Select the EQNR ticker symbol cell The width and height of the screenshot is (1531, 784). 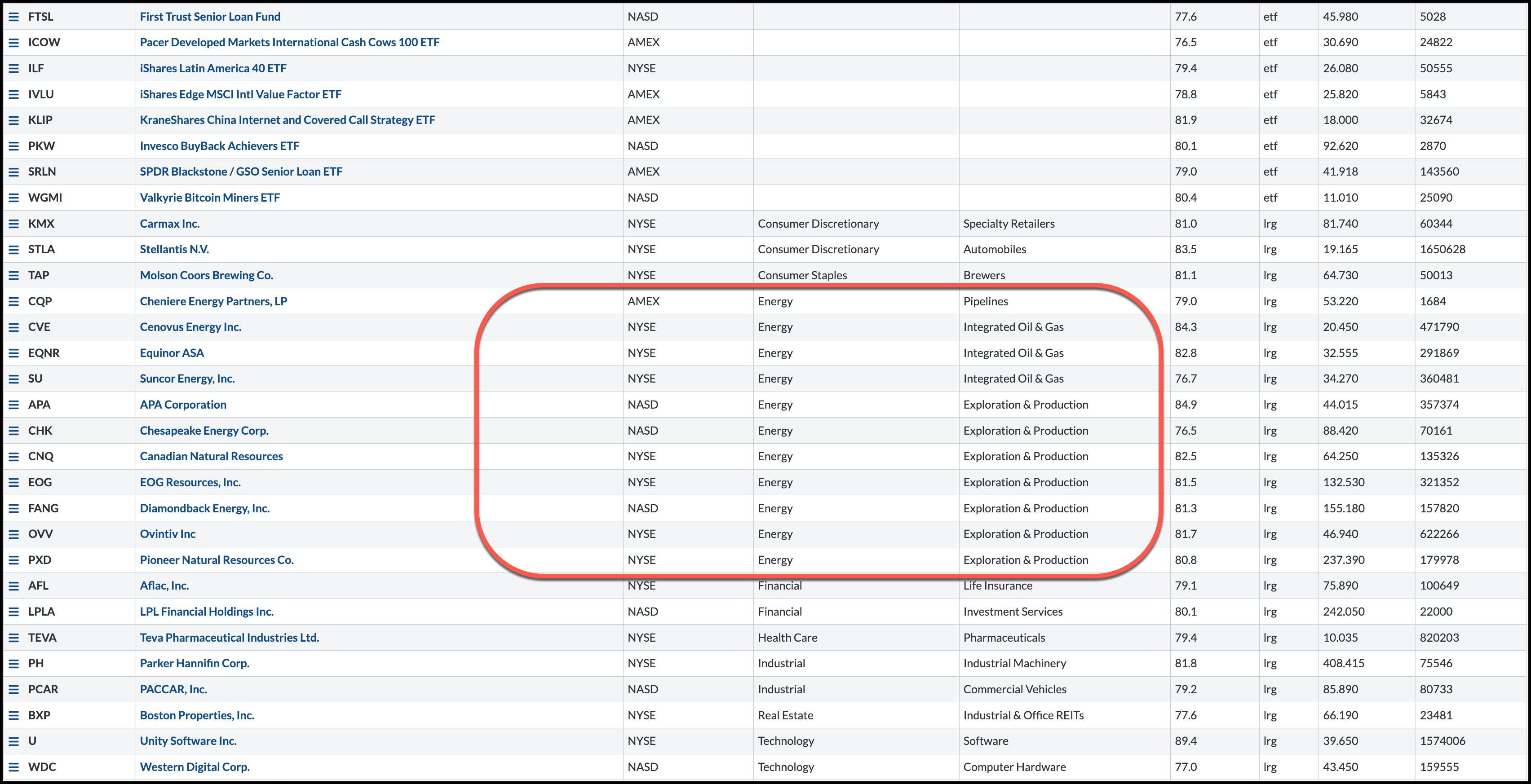44,353
